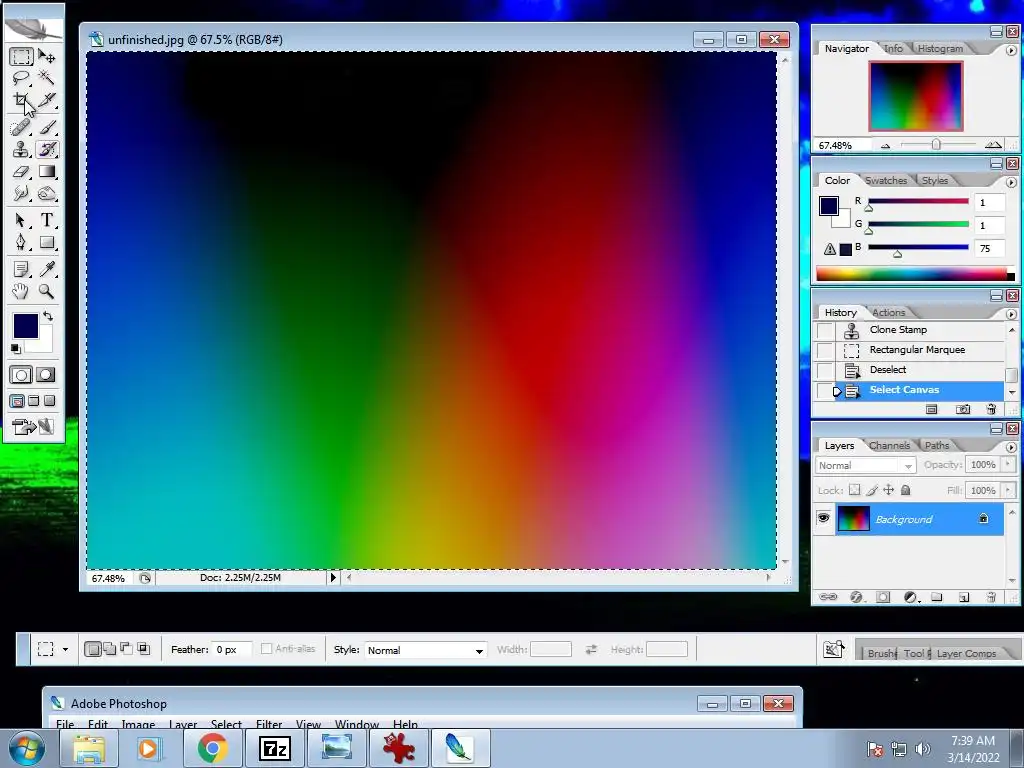Hide the Background layer visibility eye
The height and width of the screenshot is (768, 1024).
824,519
